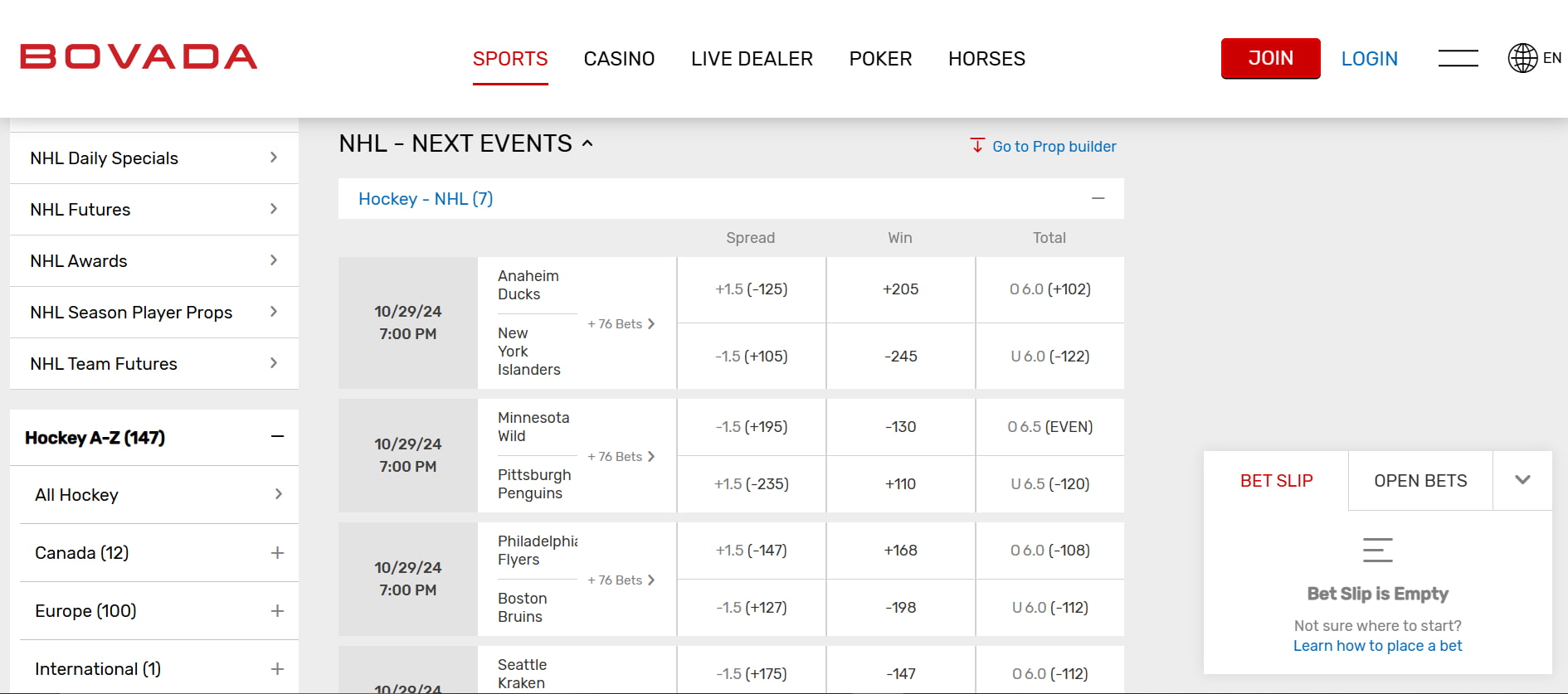Open +76 Bets for Flyers vs Bruins
The height and width of the screenshot is (694, 1568).
click(x=621, y=580)
